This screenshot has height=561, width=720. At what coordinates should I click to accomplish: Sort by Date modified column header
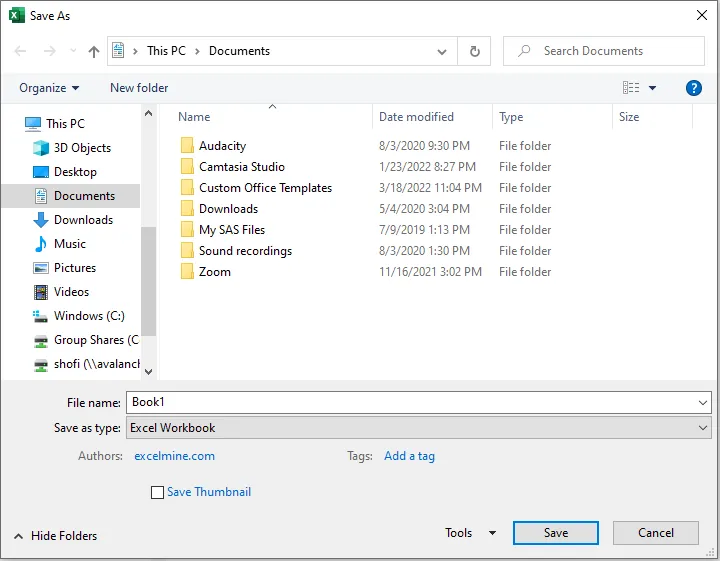pos(416,117)
